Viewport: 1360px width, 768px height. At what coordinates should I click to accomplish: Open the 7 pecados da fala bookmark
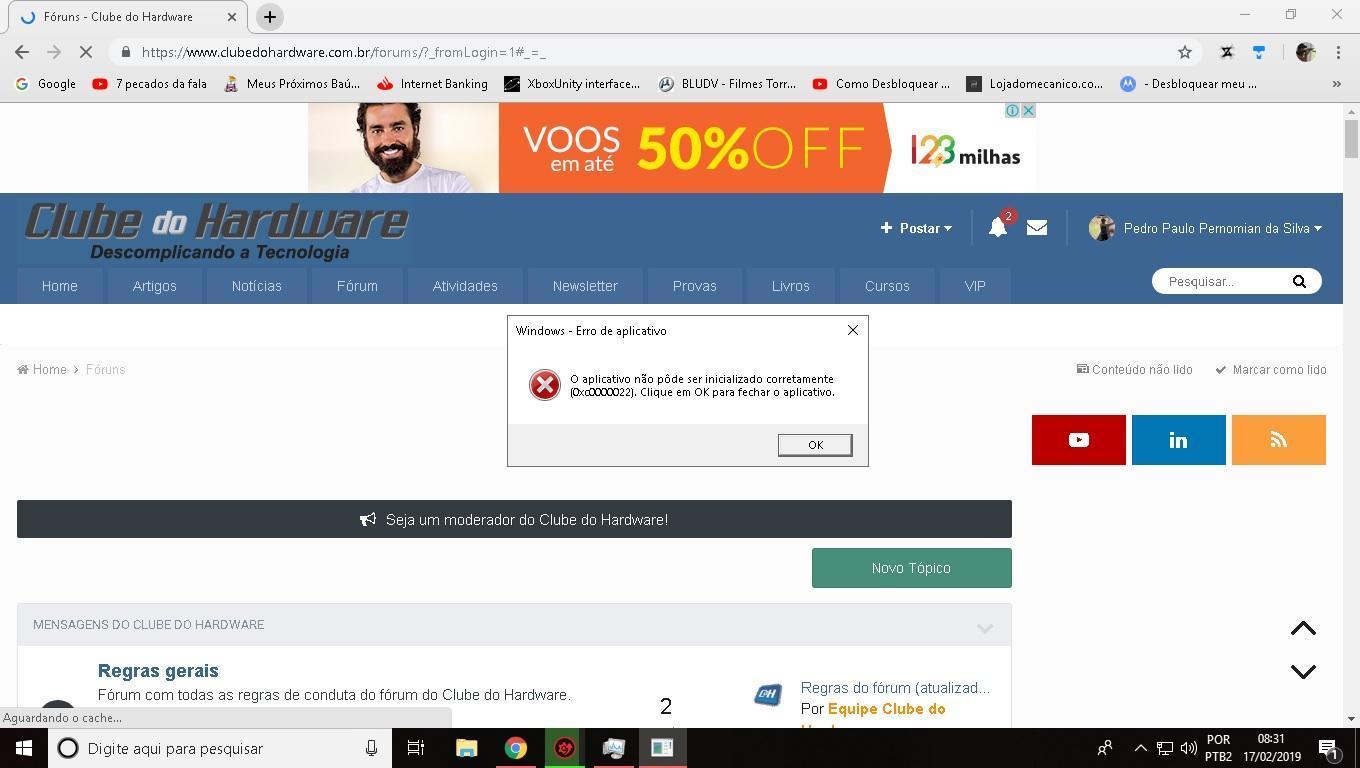[149, 84]
